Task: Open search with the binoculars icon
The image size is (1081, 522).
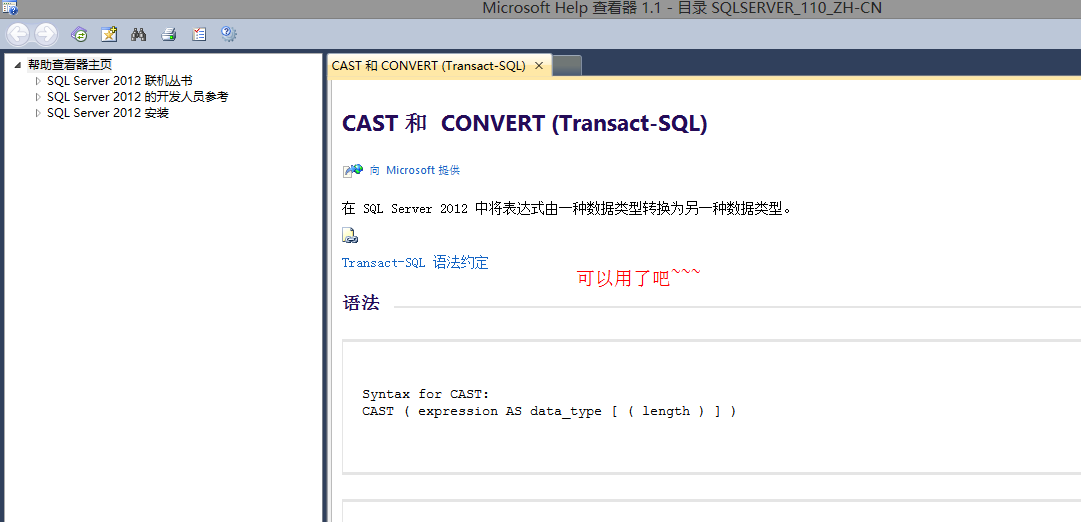Action: tap(139, 34)
